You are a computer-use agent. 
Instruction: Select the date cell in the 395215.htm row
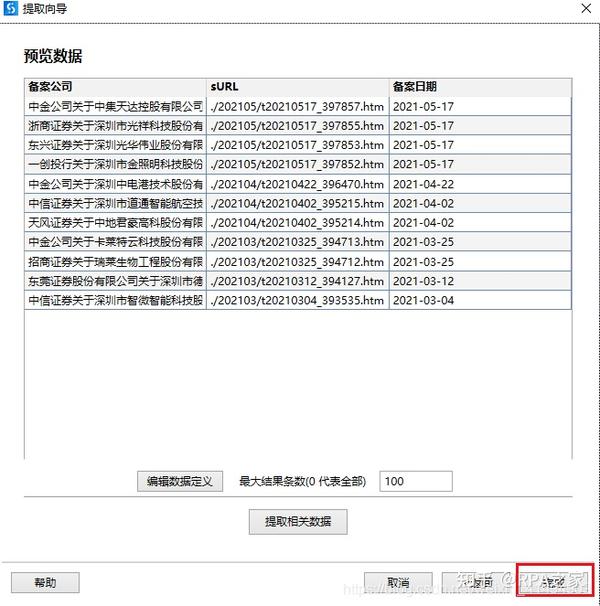pos(480,203)
